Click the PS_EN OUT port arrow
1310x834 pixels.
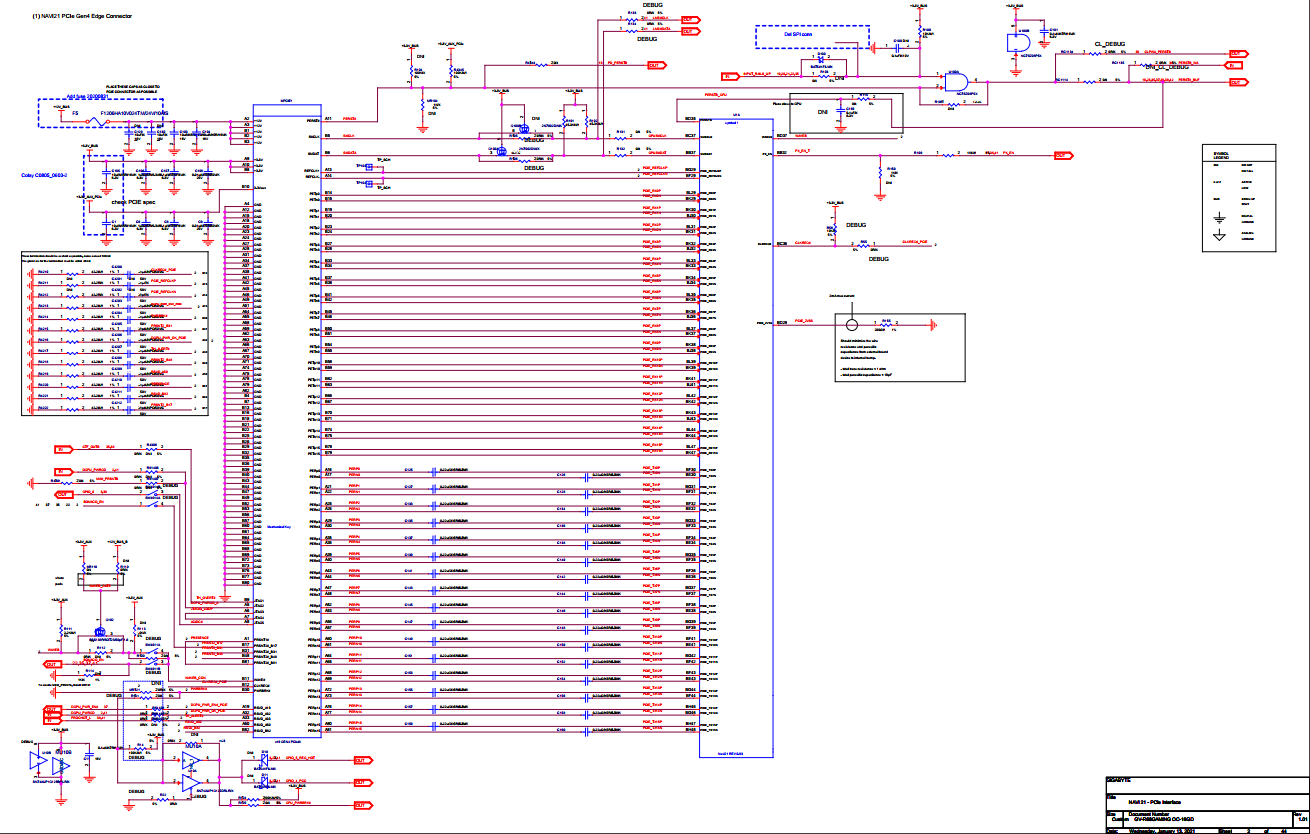point(1061,155)
